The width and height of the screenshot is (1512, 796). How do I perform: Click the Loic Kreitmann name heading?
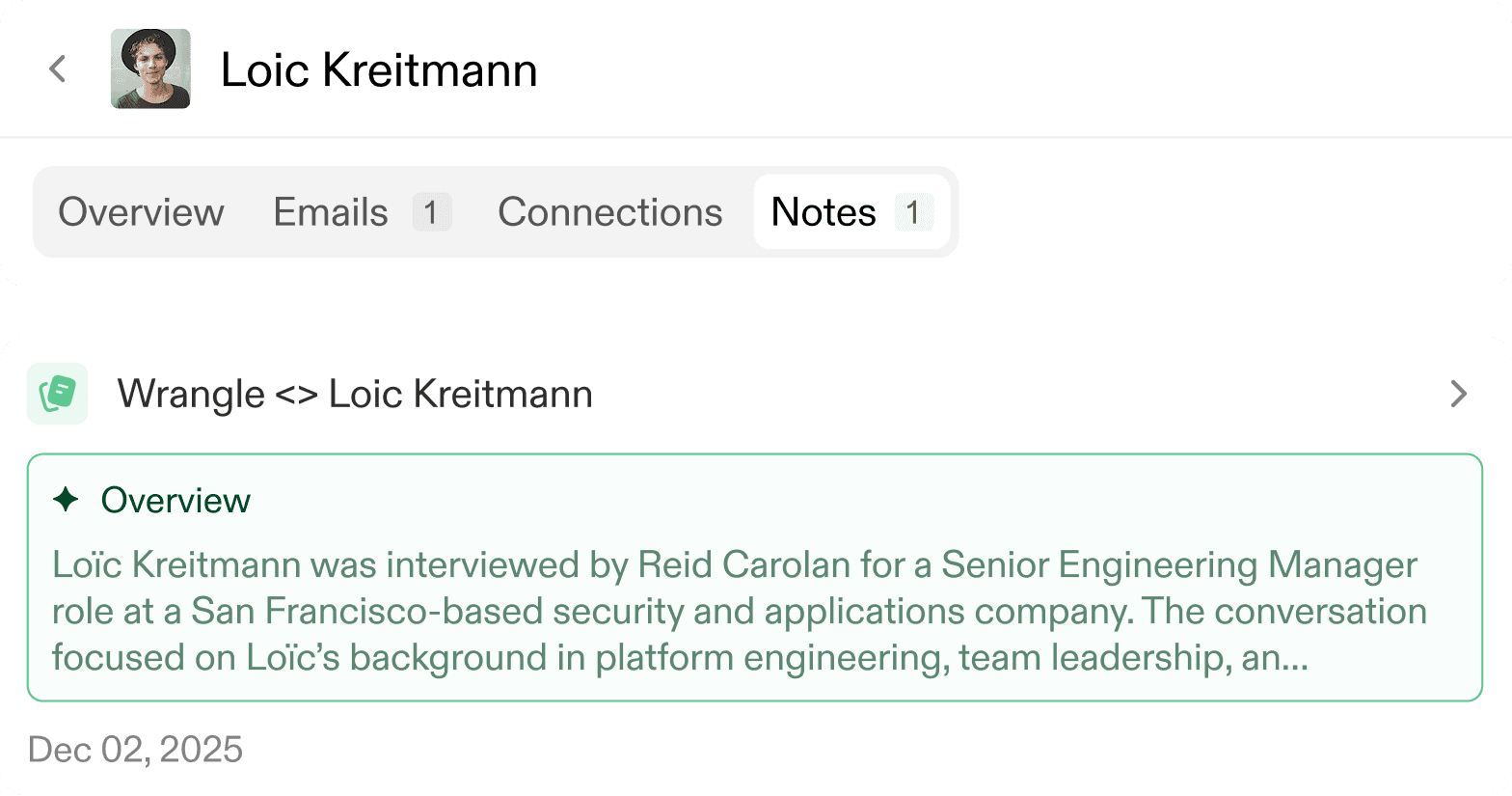click(x=379, y=69)
